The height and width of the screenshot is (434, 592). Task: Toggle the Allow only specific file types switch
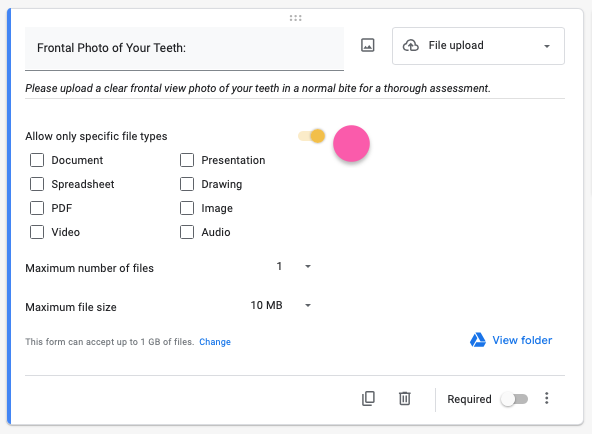312,136
